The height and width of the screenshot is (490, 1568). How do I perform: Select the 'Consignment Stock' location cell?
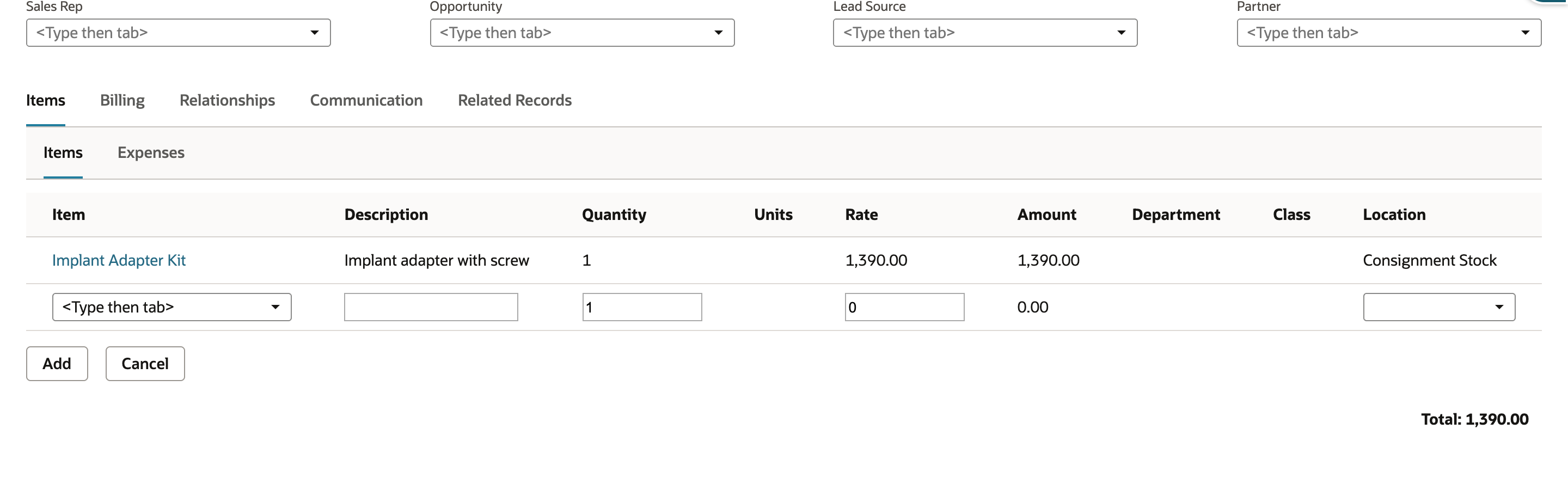point(1430,261)
